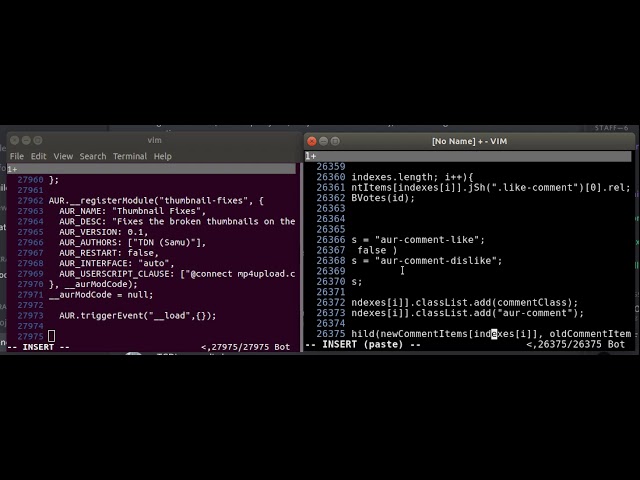The height and width of the screenshot is (480, 640).
Task: Click classList.add("aur-comment") line 26373
Action: click(468, 313)
